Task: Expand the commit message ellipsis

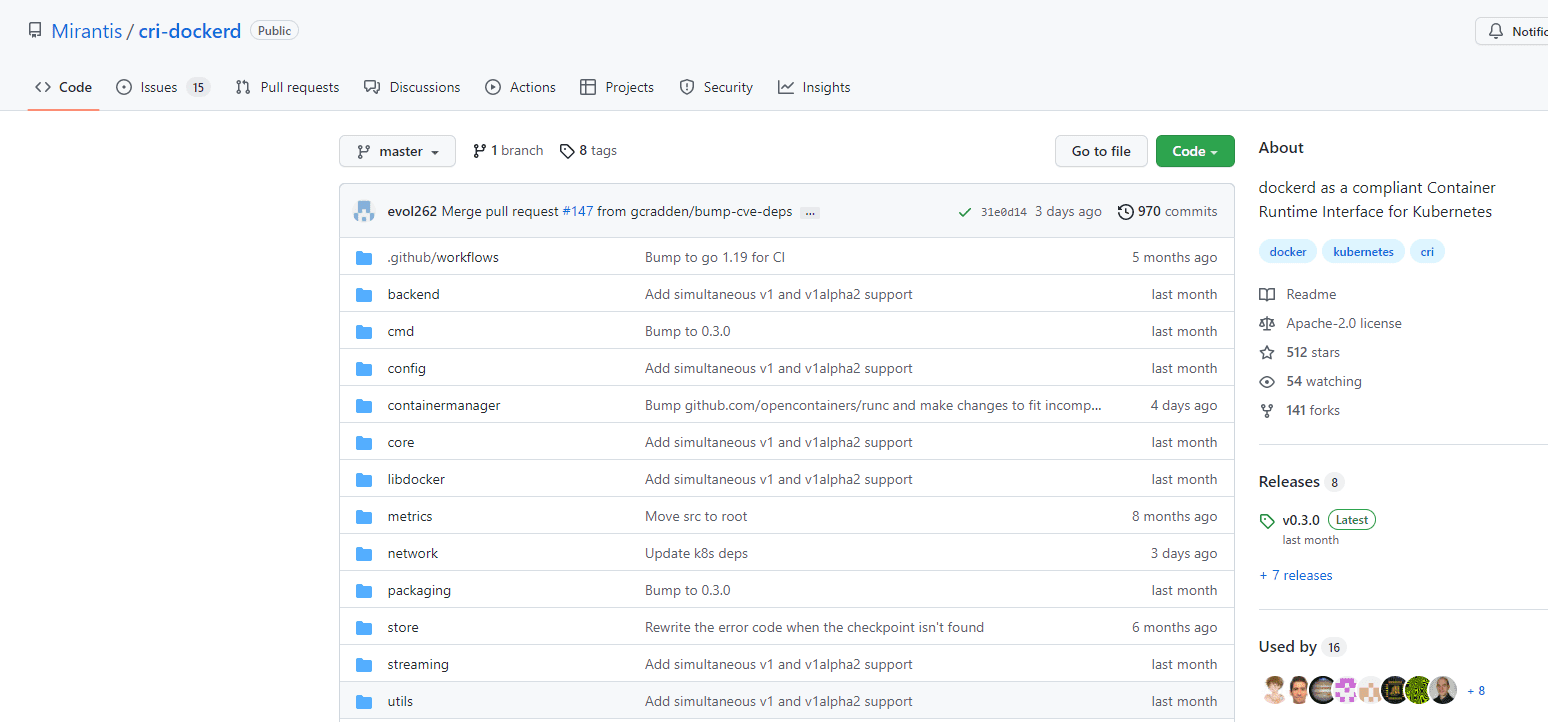Action: 810,212
